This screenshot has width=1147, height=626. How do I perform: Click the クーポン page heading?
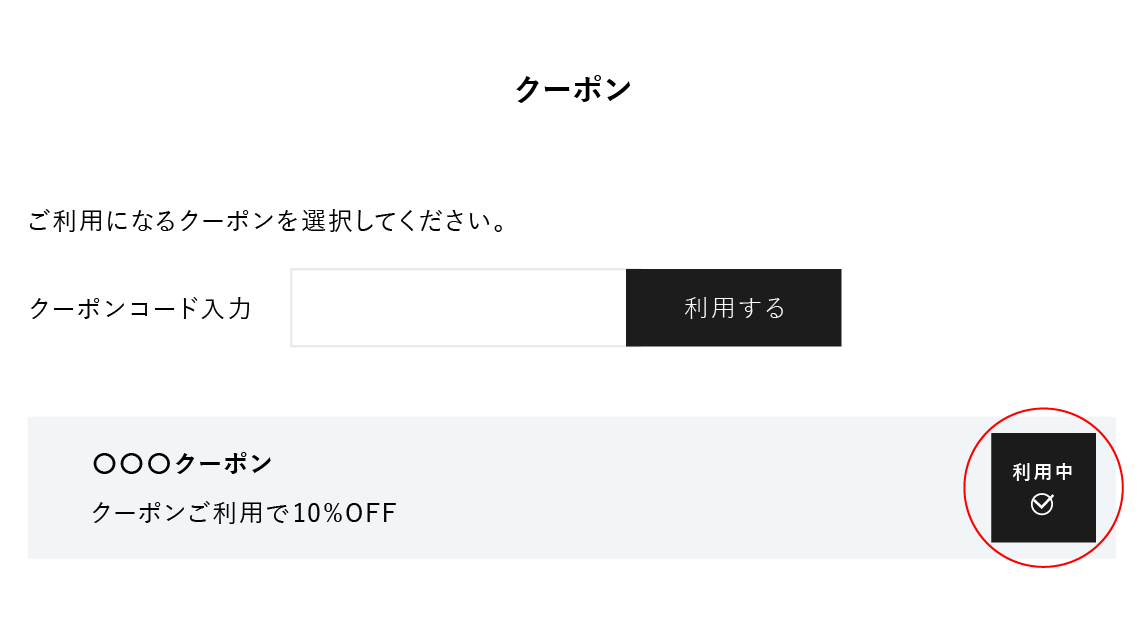point(573,89)
